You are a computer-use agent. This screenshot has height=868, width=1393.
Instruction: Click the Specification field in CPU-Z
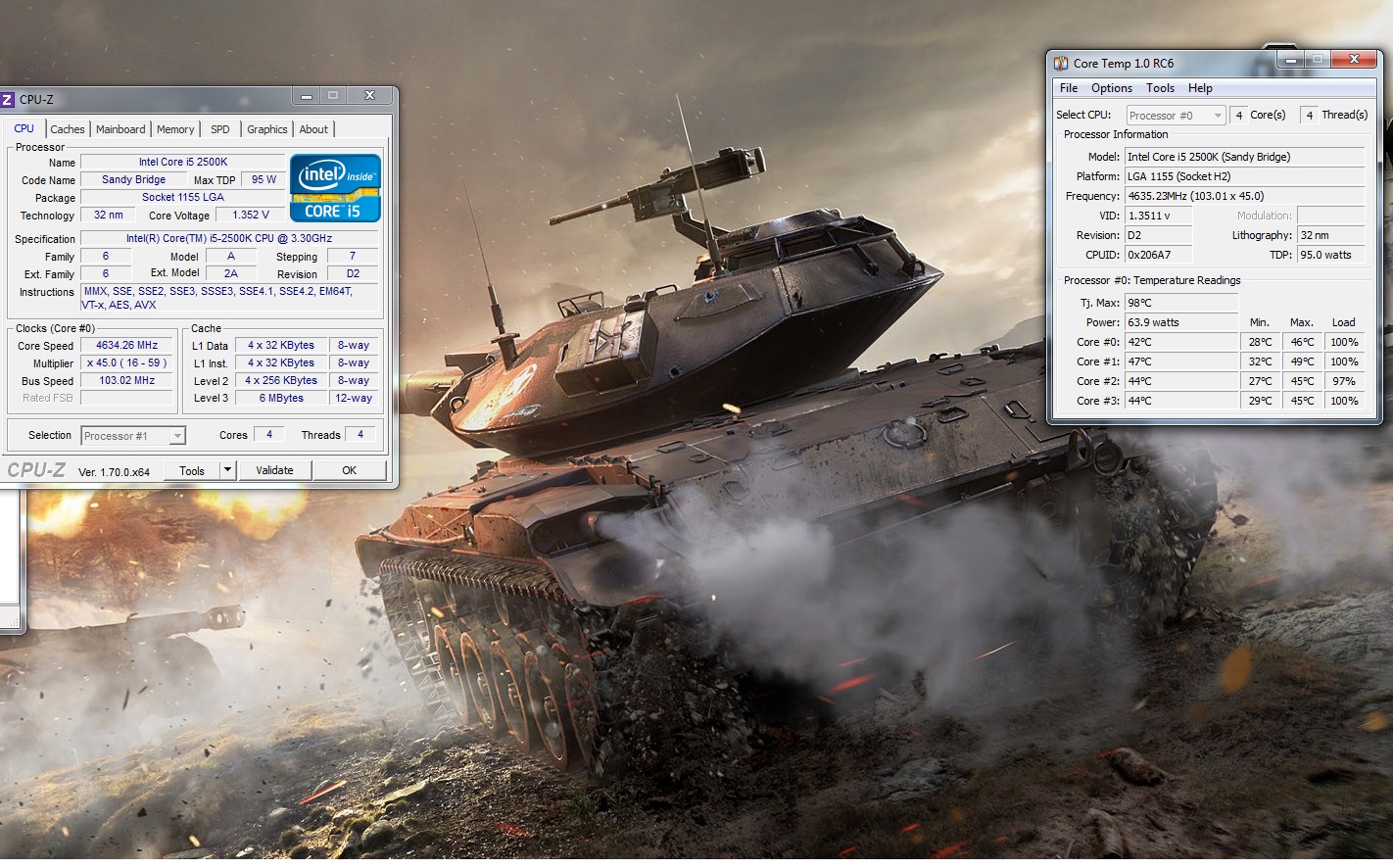tap(229, 239)
